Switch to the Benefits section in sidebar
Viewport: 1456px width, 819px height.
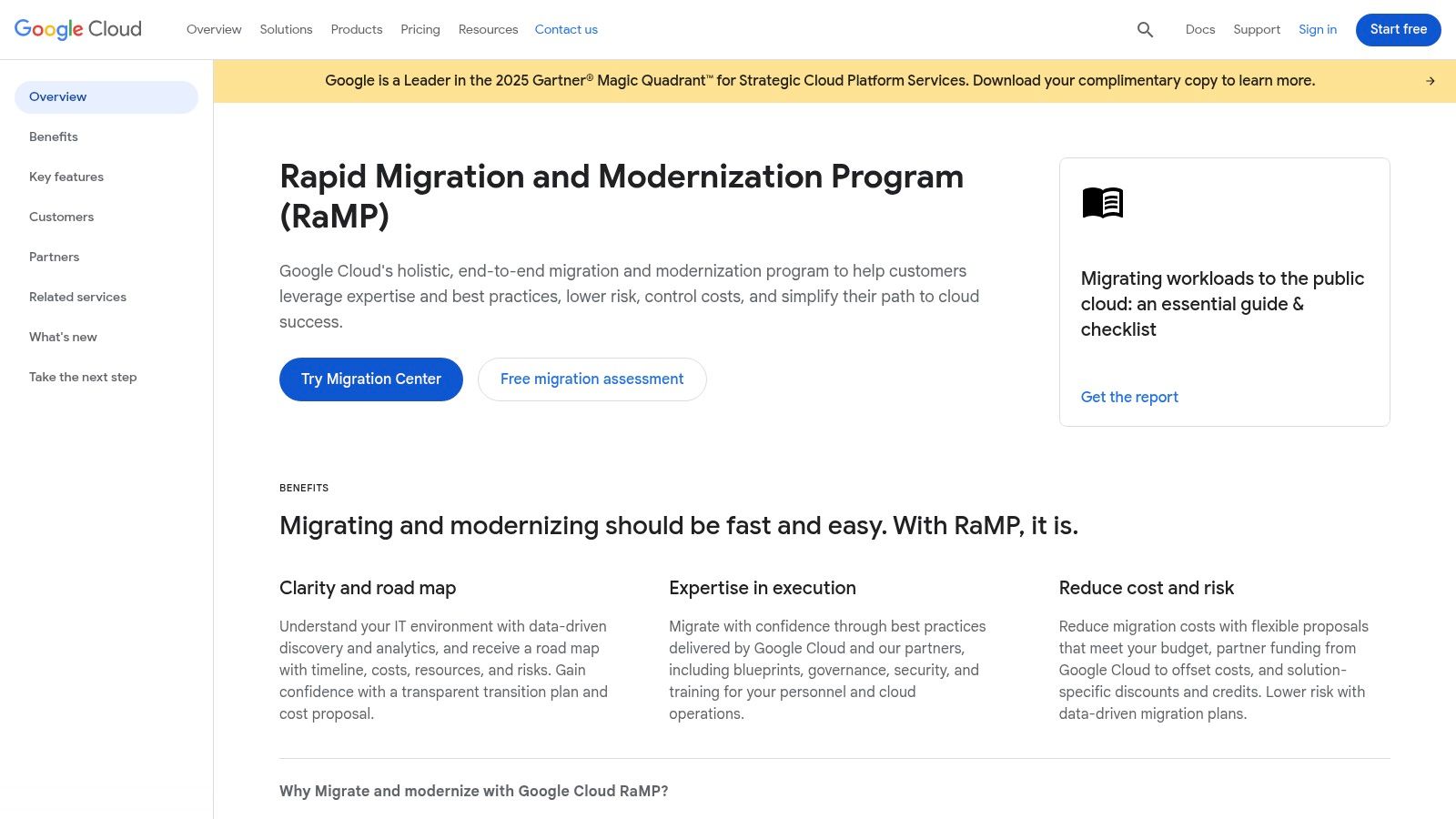point(53,136)
